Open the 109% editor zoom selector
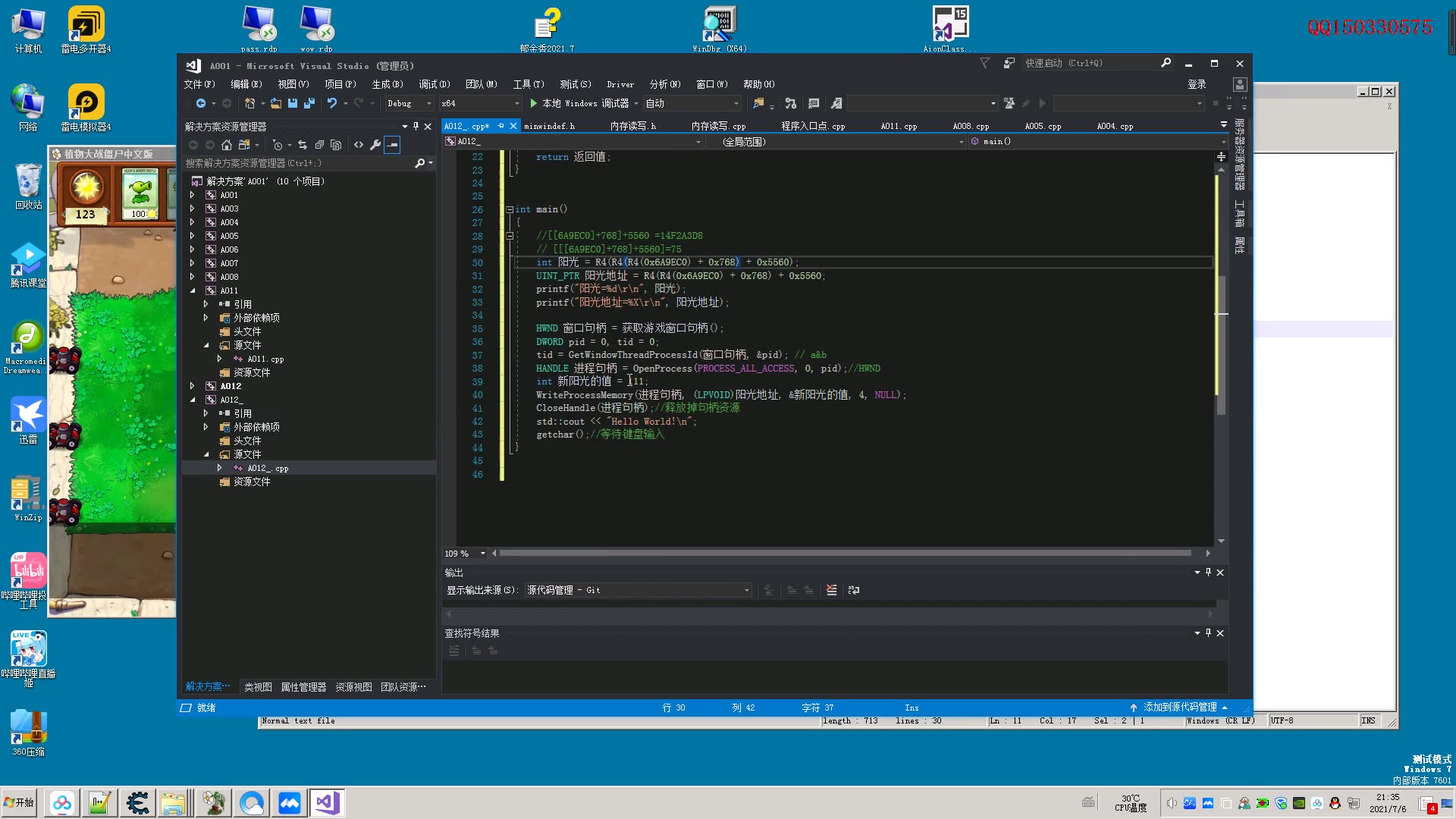 [x=463, y=554]
